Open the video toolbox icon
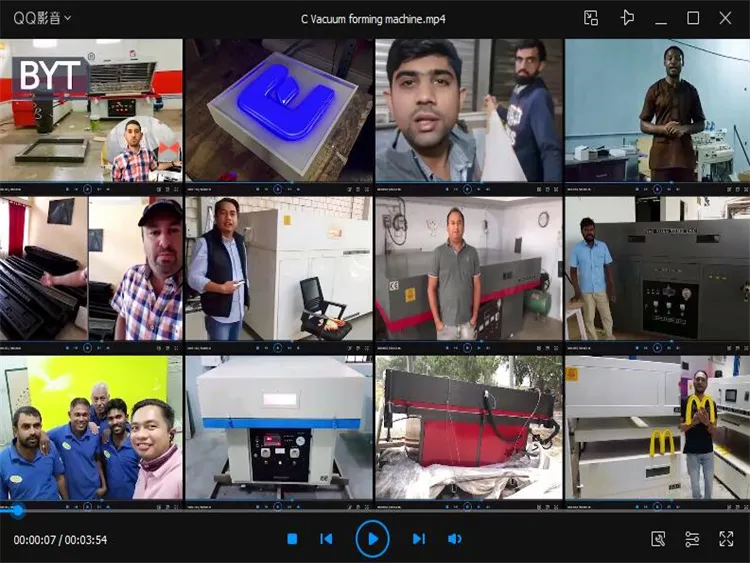This screenshot has width=750, height=563. [658, 539]
